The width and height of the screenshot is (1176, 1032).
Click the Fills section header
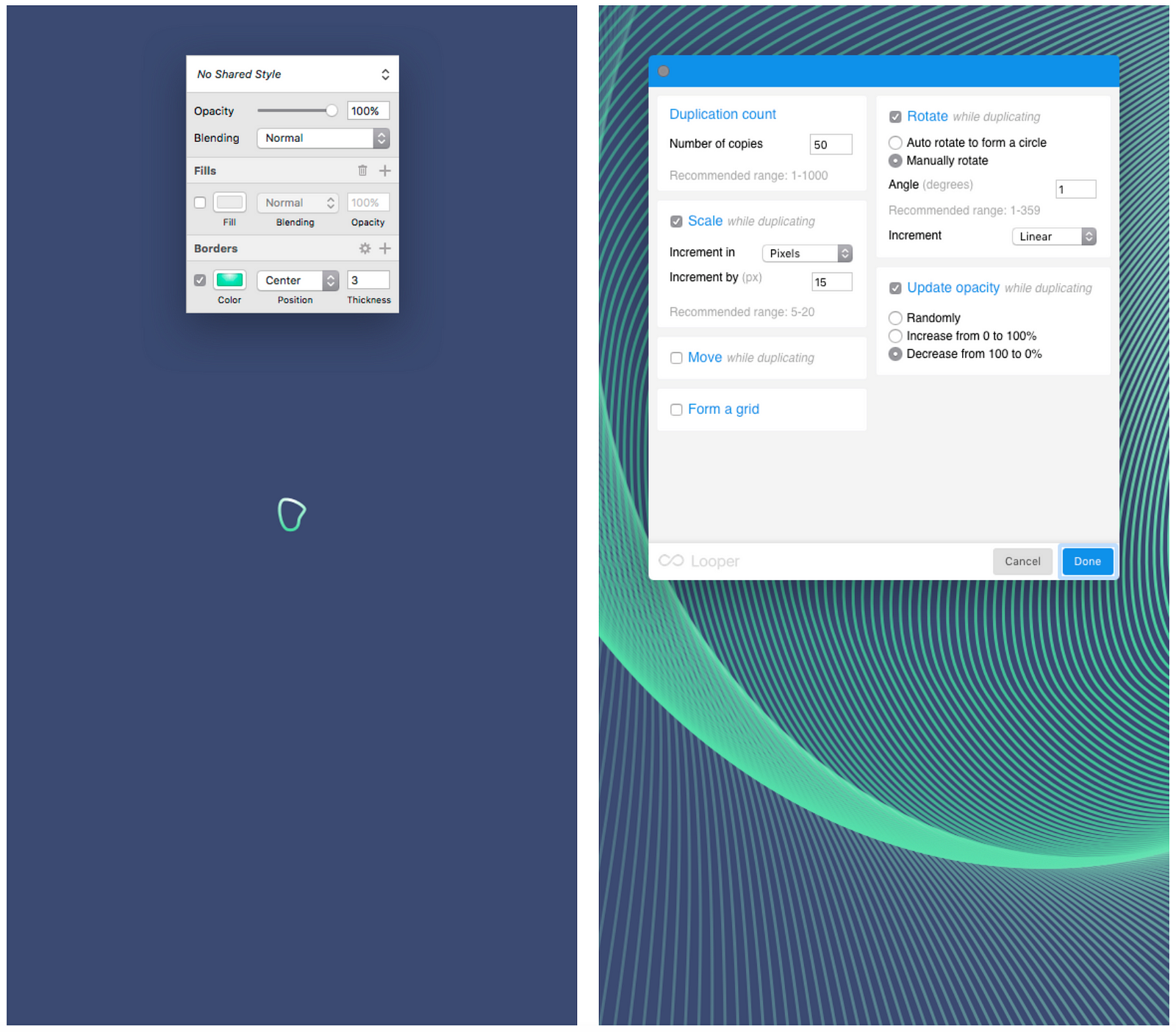205,171
